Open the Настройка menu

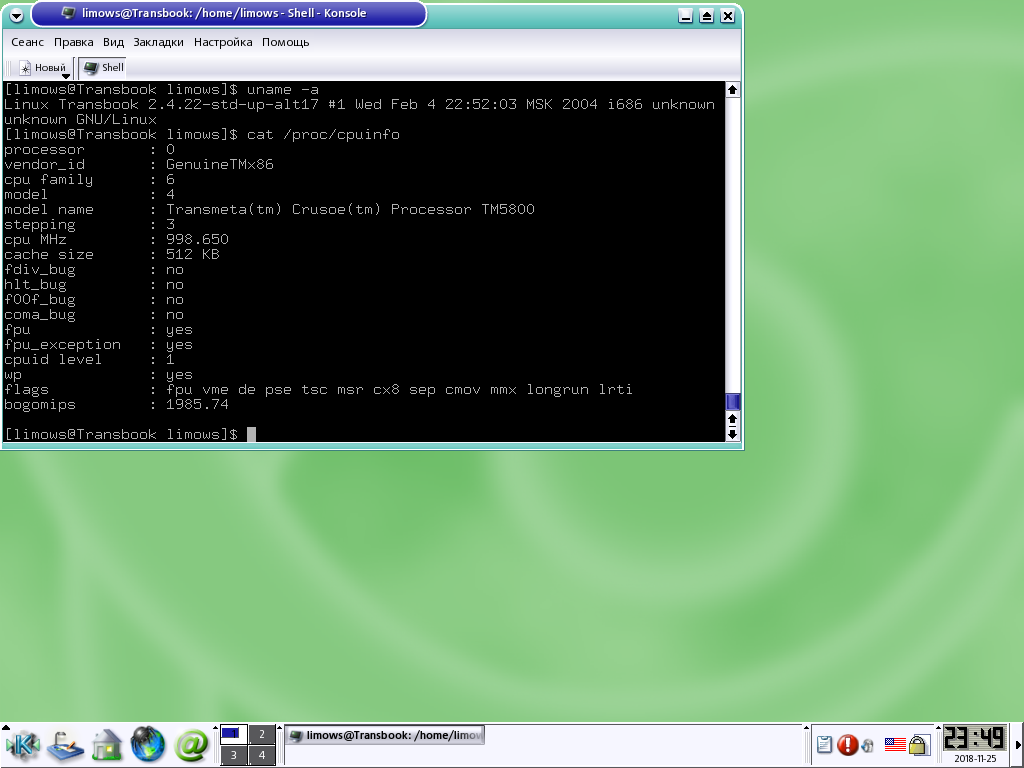[223, 42]
